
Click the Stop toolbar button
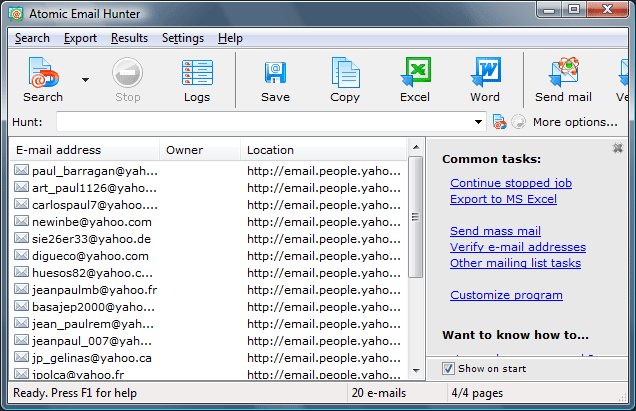click(x=127, y=80)
